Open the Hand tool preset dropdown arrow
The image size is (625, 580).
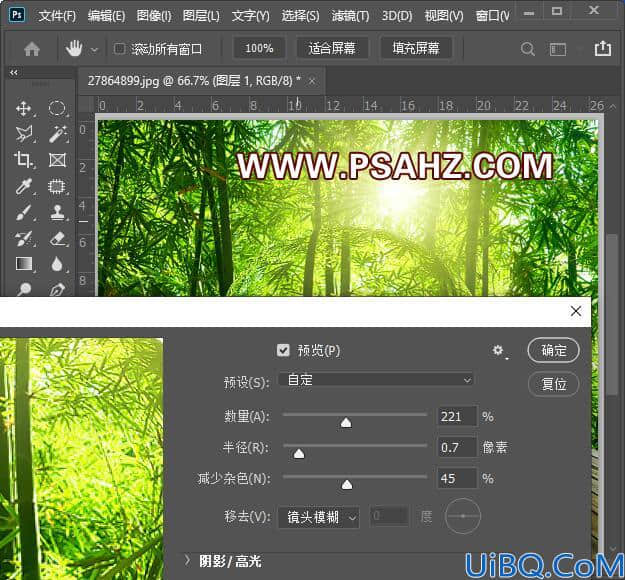tap(94, 50)
